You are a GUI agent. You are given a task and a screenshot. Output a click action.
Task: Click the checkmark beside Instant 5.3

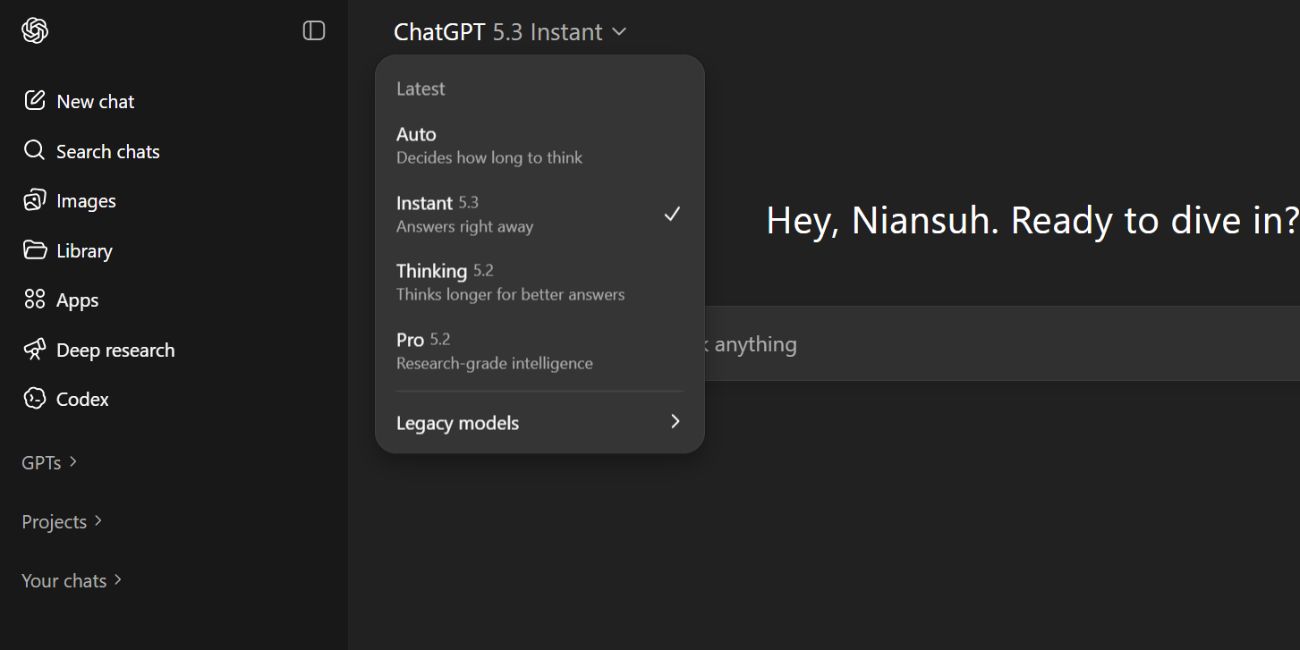[672, 213]
